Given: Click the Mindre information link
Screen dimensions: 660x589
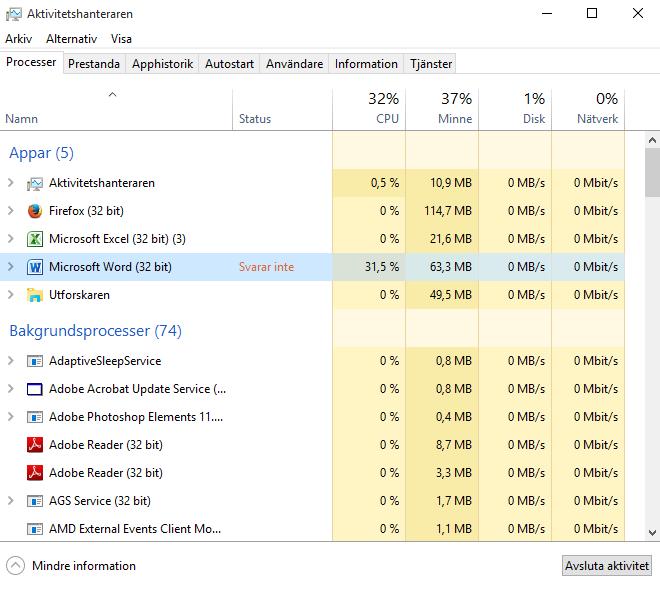Looking at the screenshot, I should point(84,566).
